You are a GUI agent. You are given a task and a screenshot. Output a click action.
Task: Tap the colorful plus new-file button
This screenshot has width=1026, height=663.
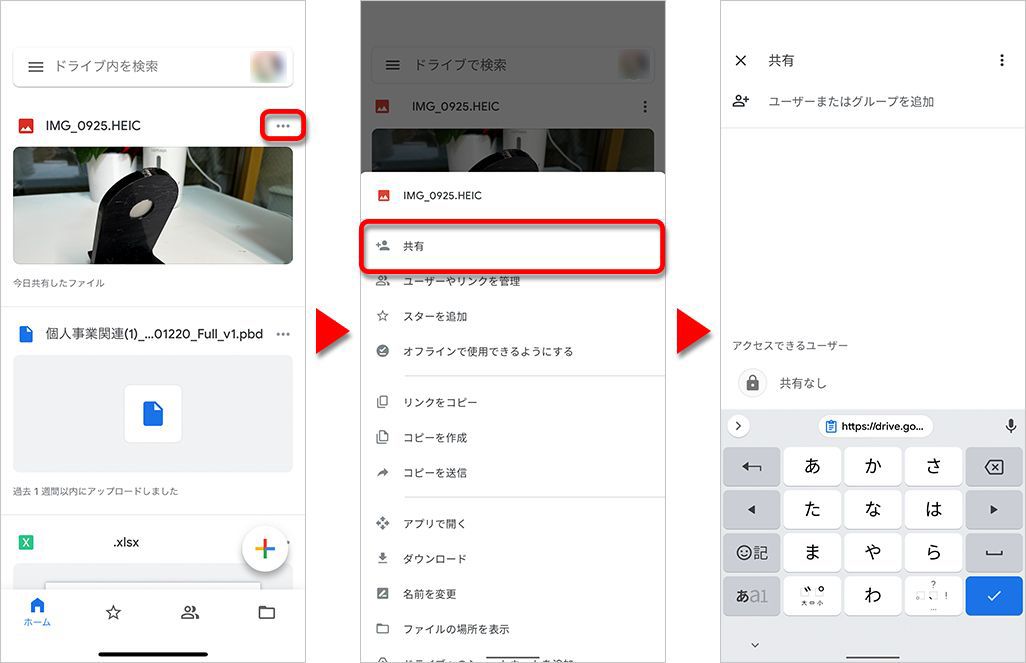tap(265, 548)
